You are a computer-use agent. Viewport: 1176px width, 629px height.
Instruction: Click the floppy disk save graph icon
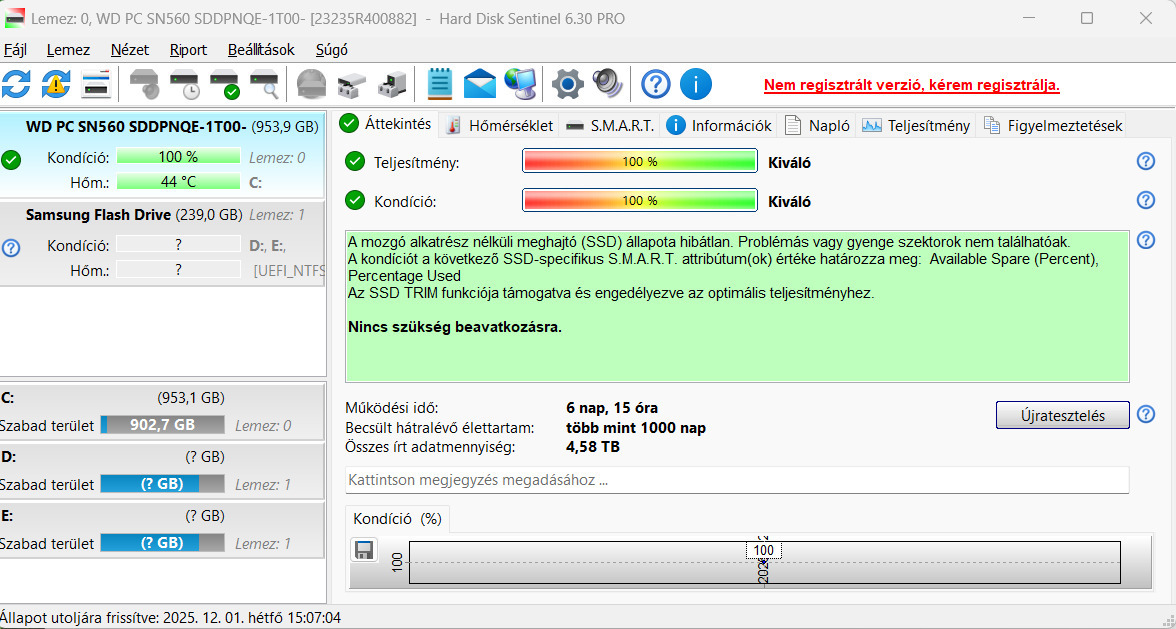(x=364, y=550)
